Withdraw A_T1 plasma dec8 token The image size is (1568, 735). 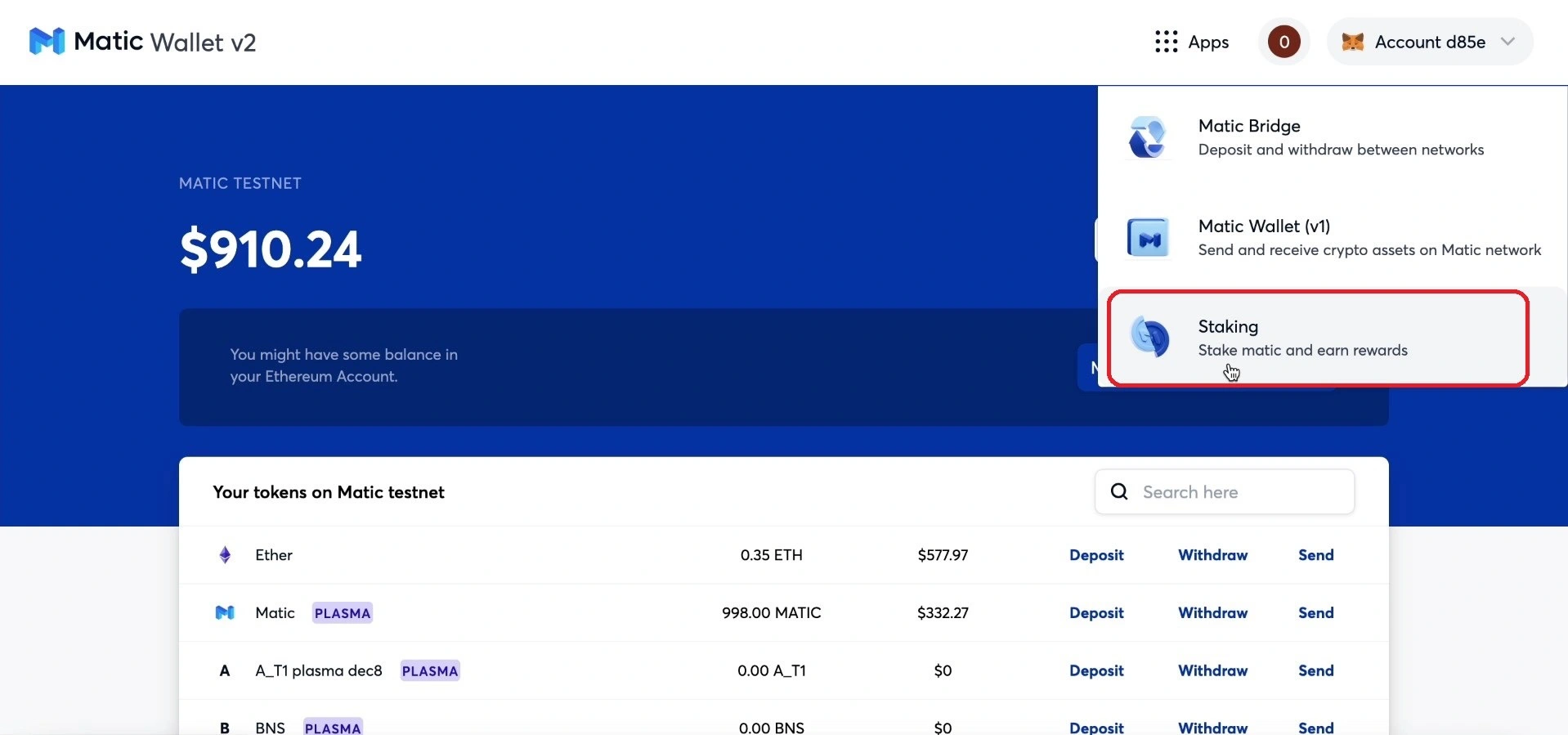point(1212,670)
